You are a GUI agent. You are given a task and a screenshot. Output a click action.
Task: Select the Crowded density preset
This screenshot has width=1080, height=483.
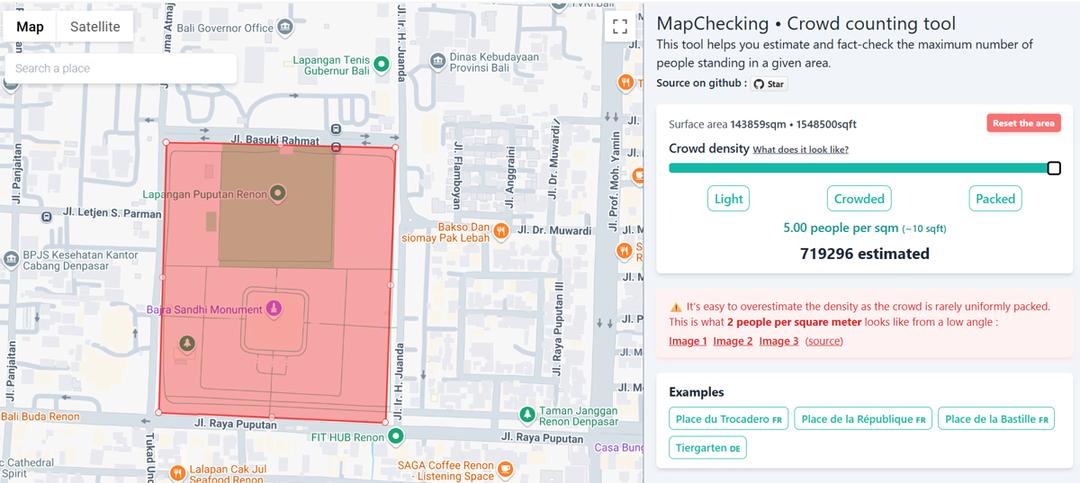(x=859, y=198)
